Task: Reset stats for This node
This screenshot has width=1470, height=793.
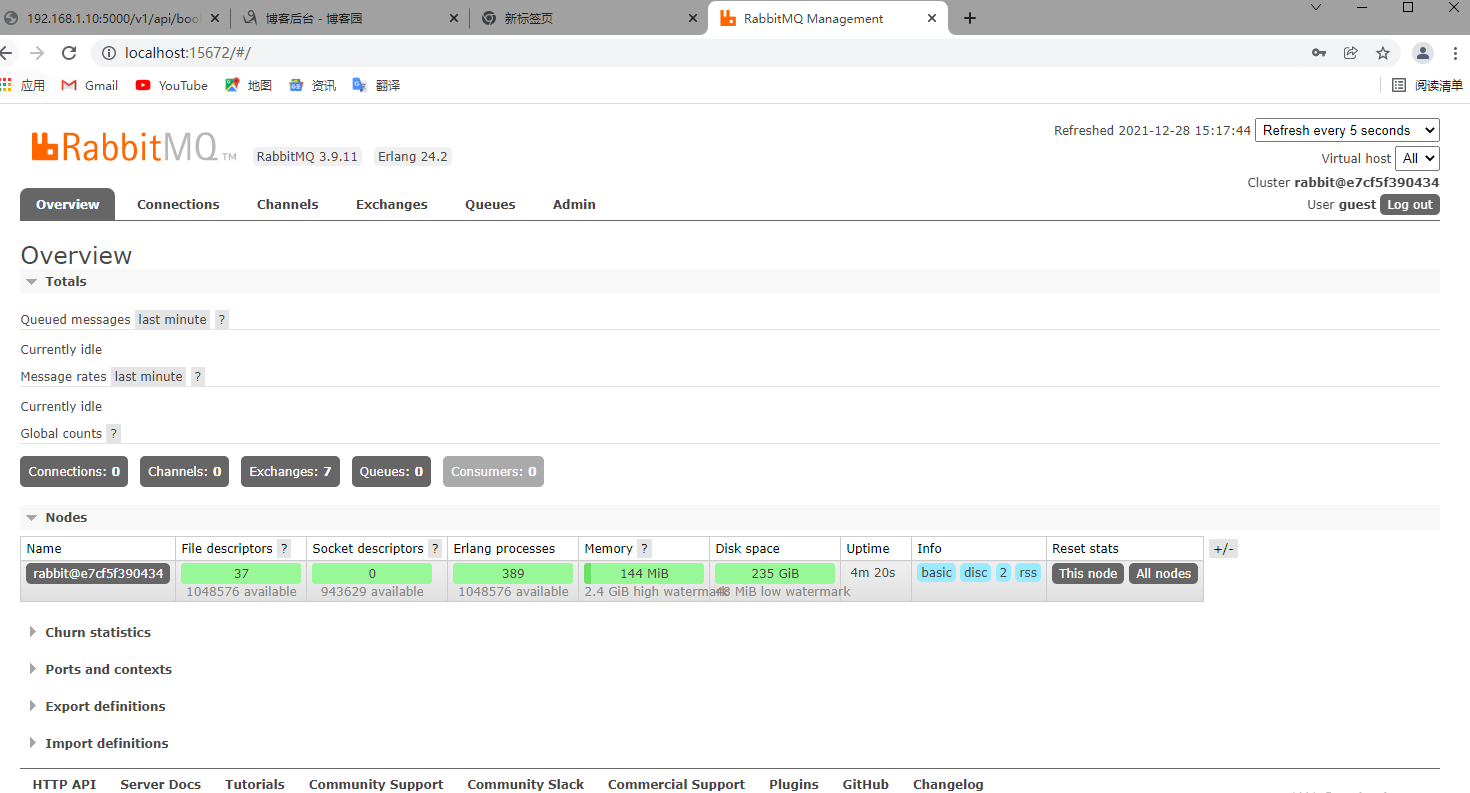Action: click(x=1088, y=573)
